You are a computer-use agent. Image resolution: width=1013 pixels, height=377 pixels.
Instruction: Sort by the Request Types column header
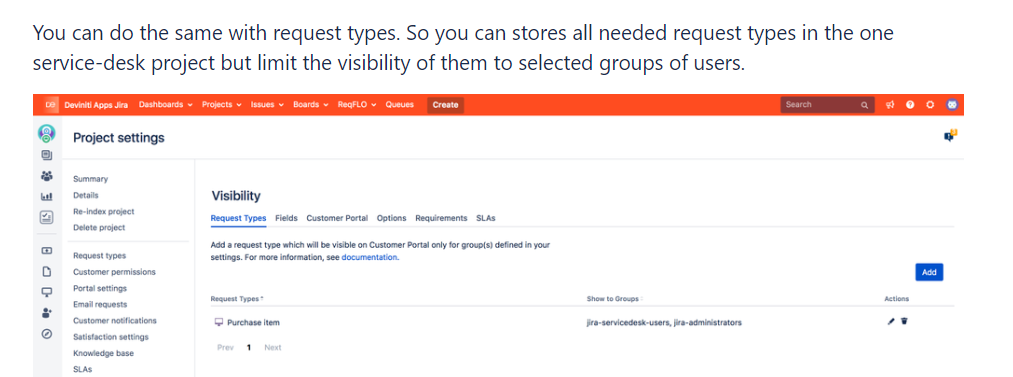[236, 299]
